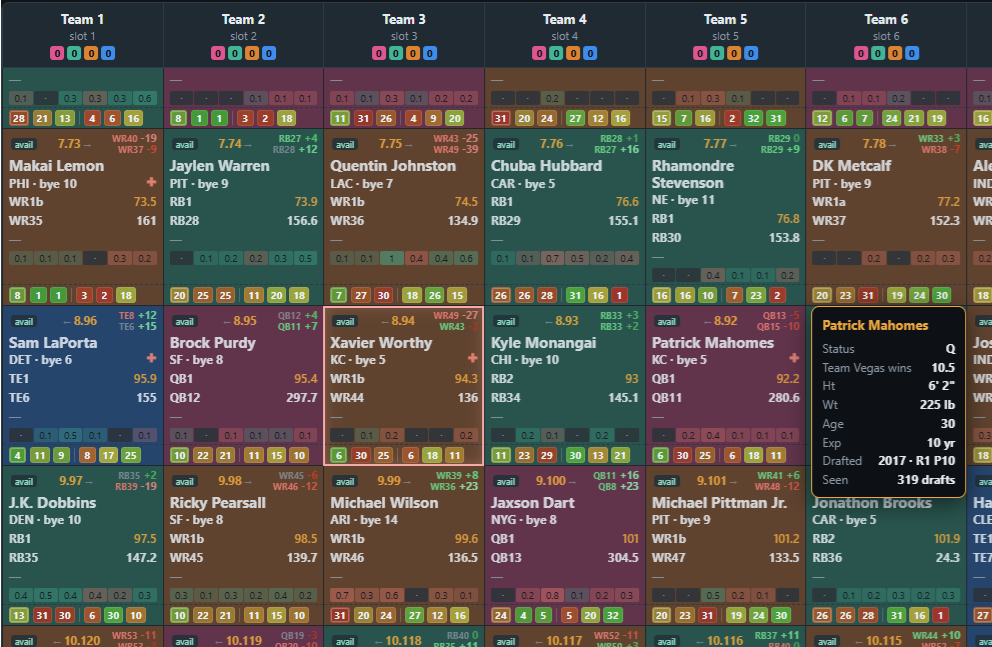Click Team 2's pink 0 counter badge
This screenshot has height=647, width=992.
point(218,53)
